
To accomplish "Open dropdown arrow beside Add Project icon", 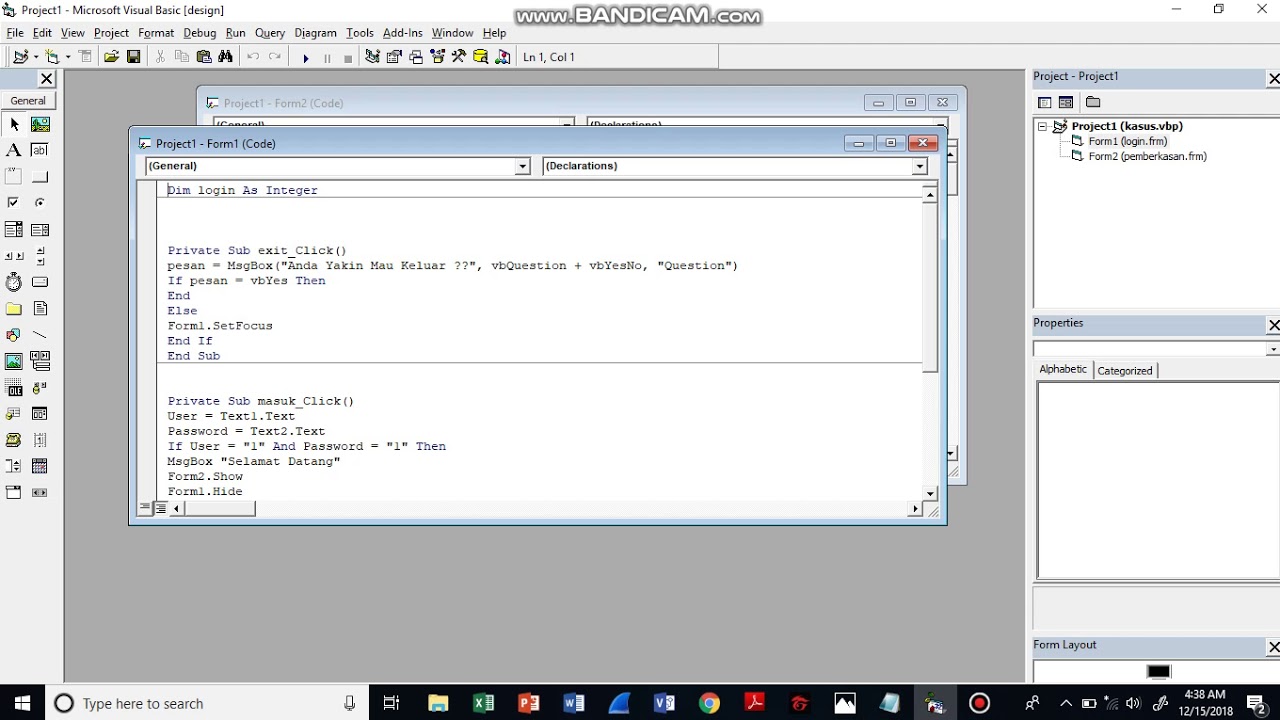I will pyautogui.click(x=36, y=57).
